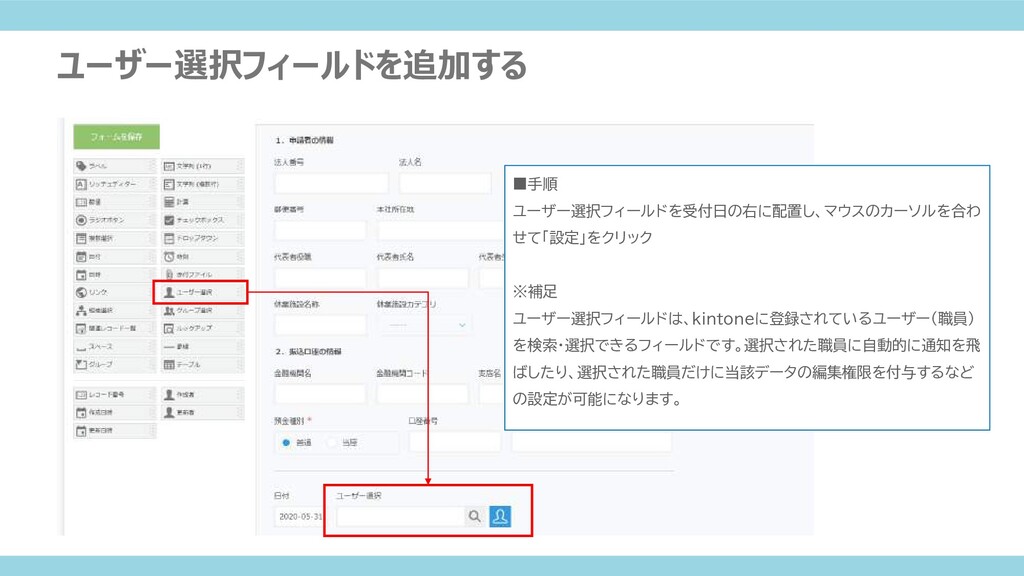
Task: Choose the 組織選択 field type
Action: (115, 310)
